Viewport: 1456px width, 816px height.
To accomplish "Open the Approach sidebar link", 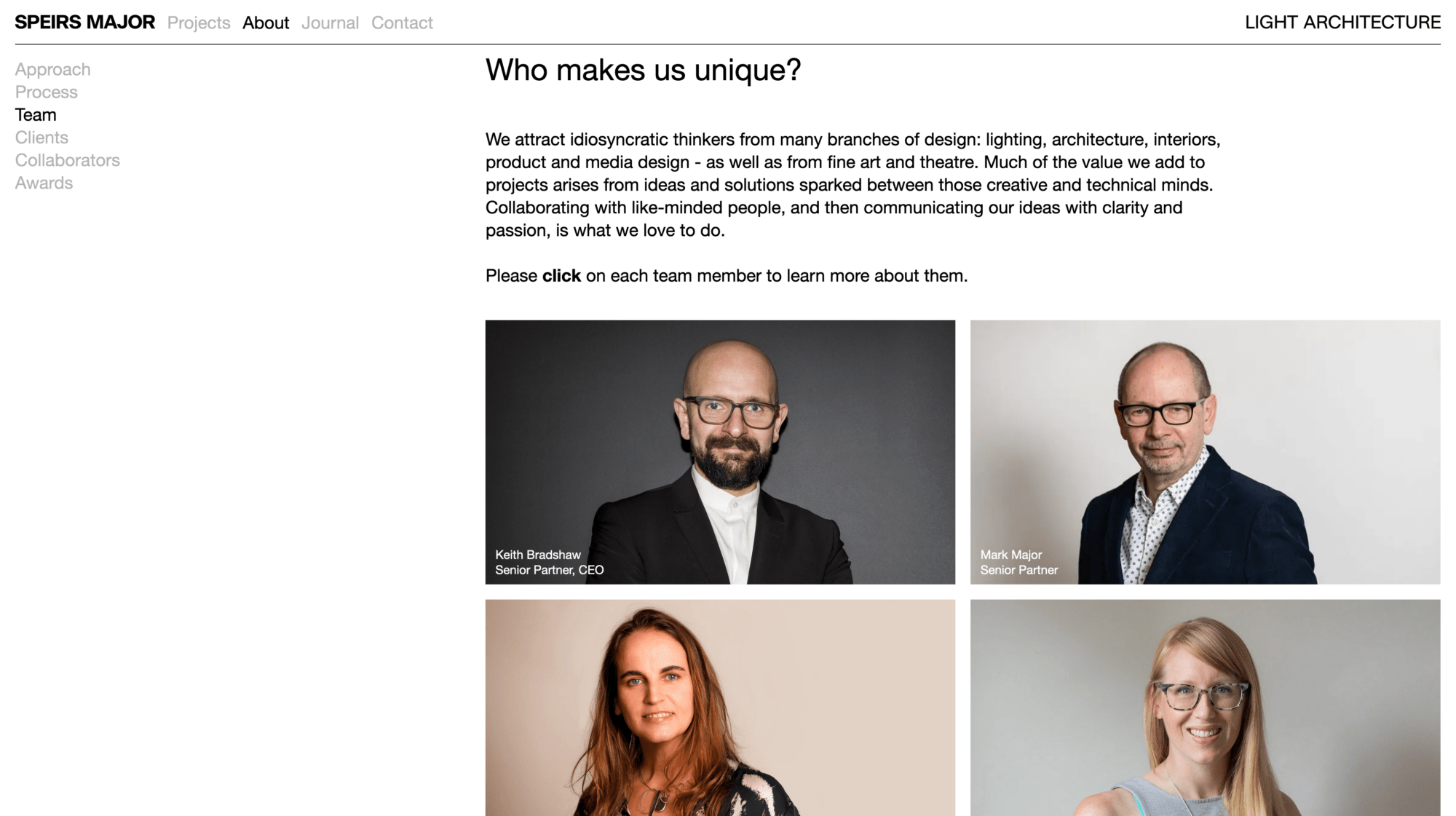I will point(52,70).
